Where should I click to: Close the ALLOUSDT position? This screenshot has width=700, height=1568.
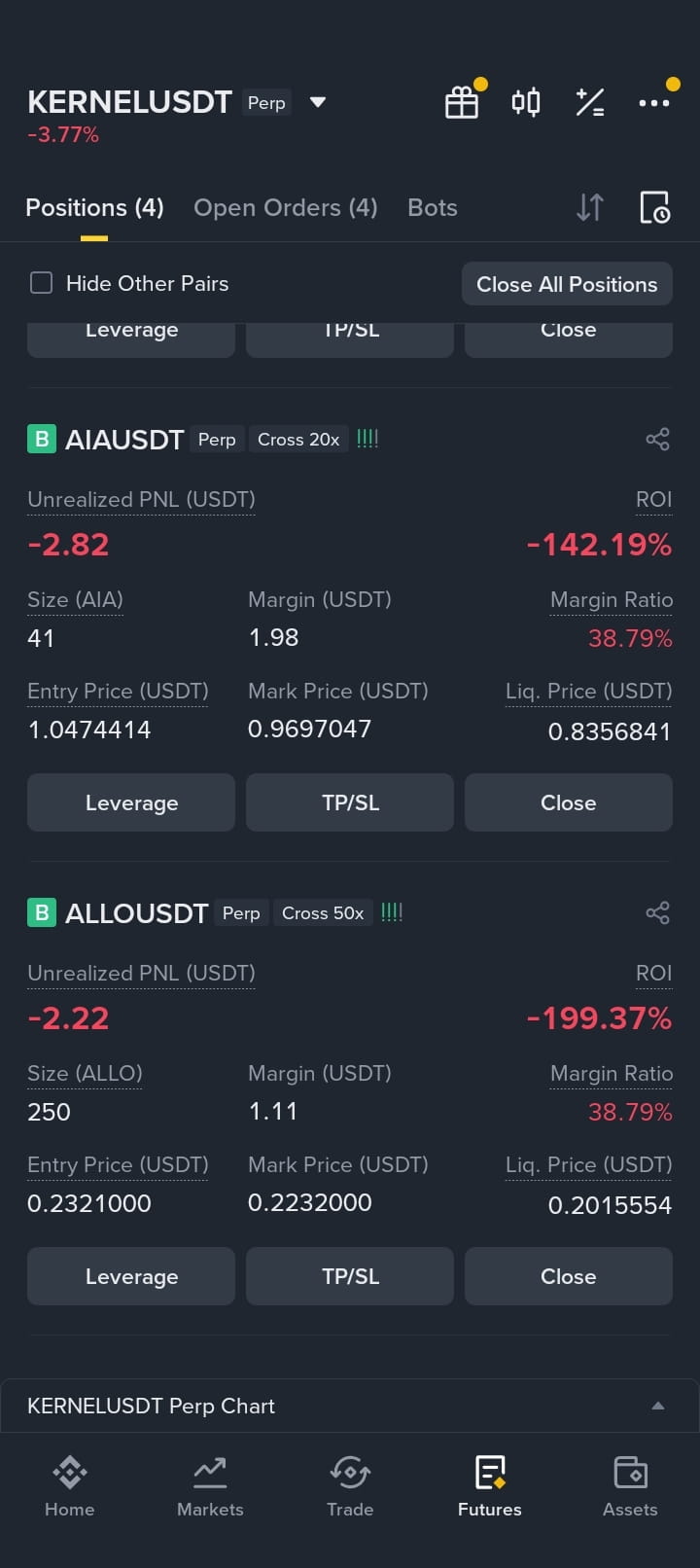pyautogui.click(x=569, y=1276)
